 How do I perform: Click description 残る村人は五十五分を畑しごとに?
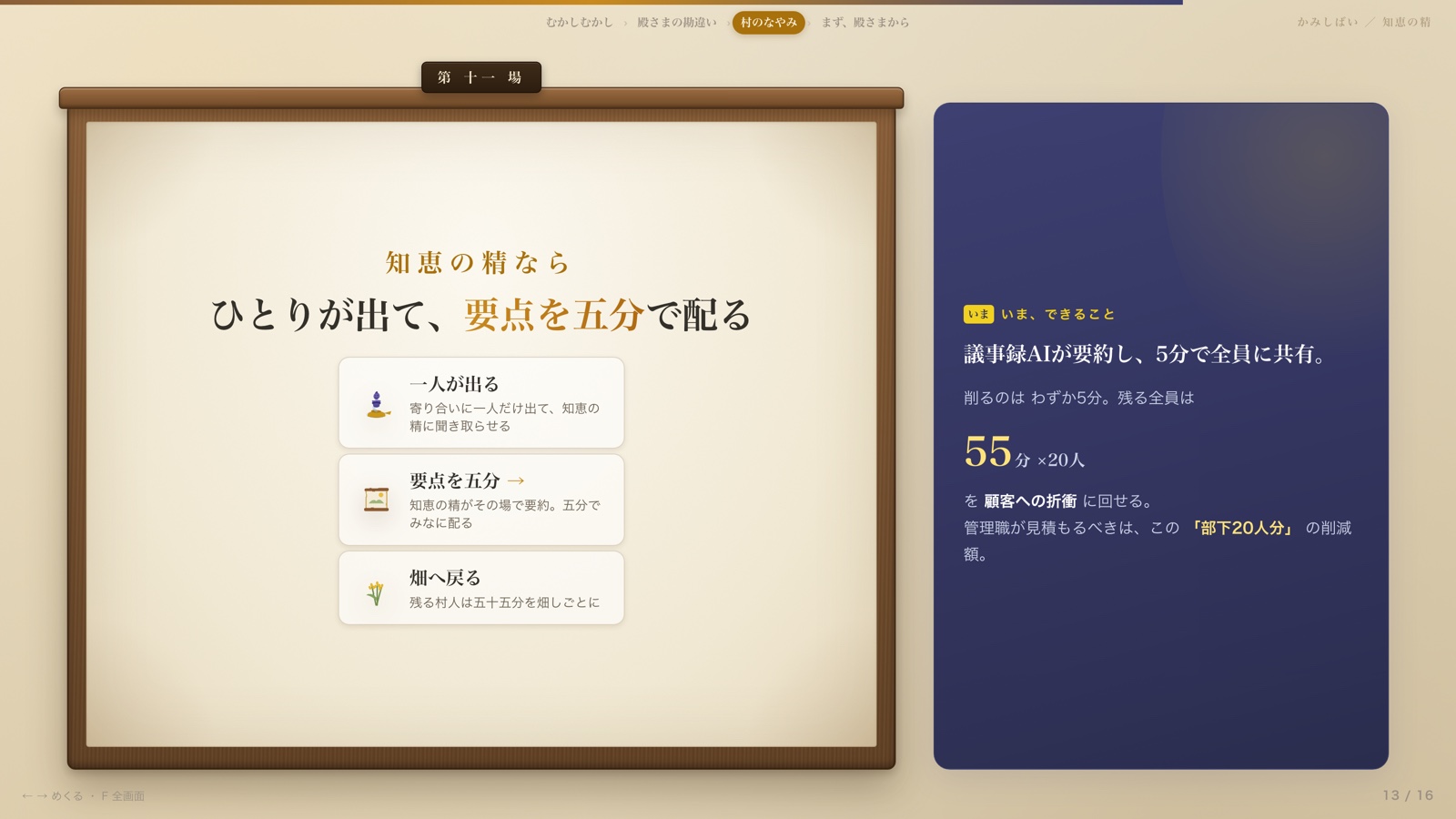[x=504, y=602]
